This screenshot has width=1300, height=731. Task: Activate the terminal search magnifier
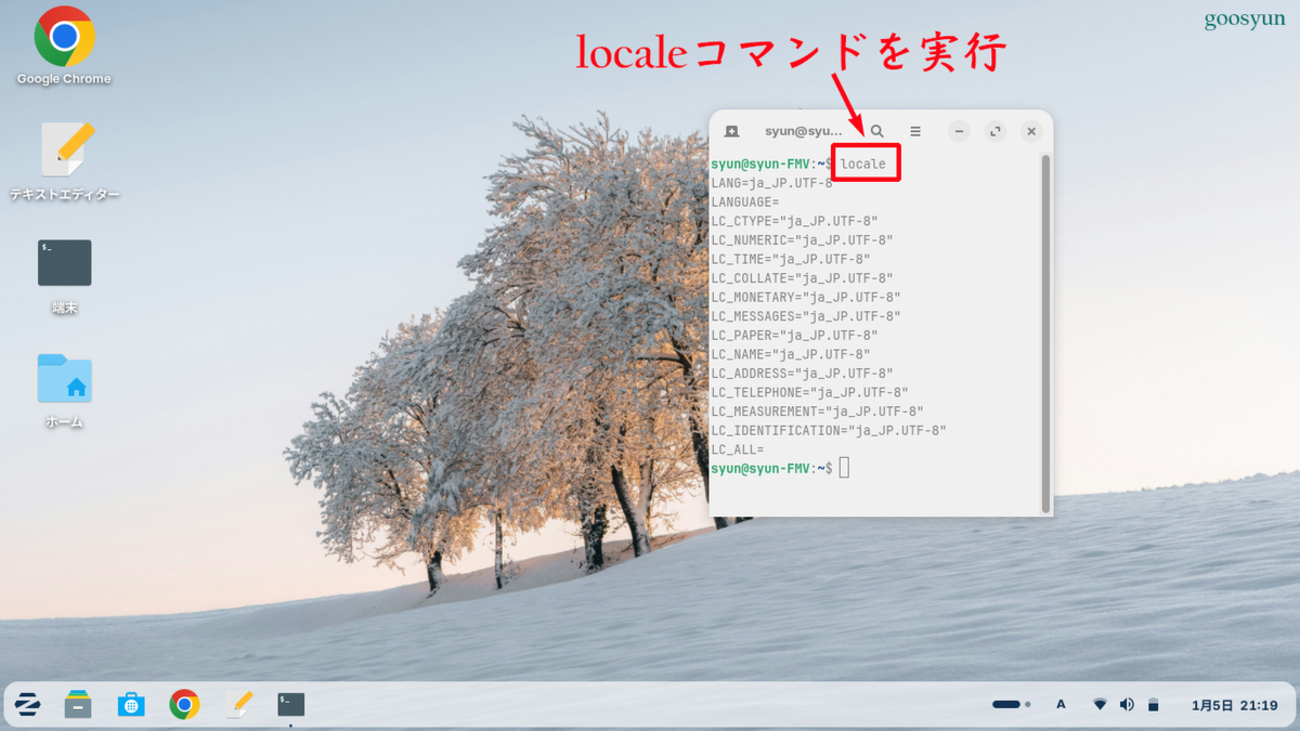[877, 131]
